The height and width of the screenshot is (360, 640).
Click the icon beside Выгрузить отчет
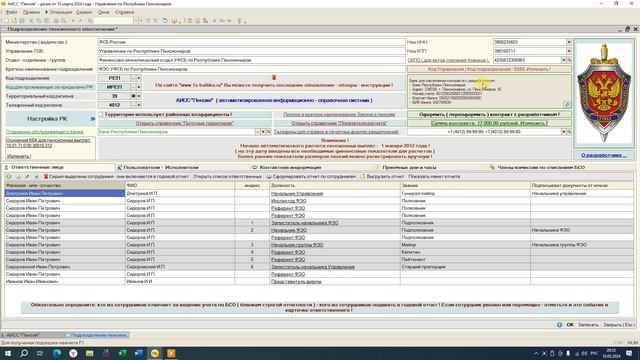point(362,177)
